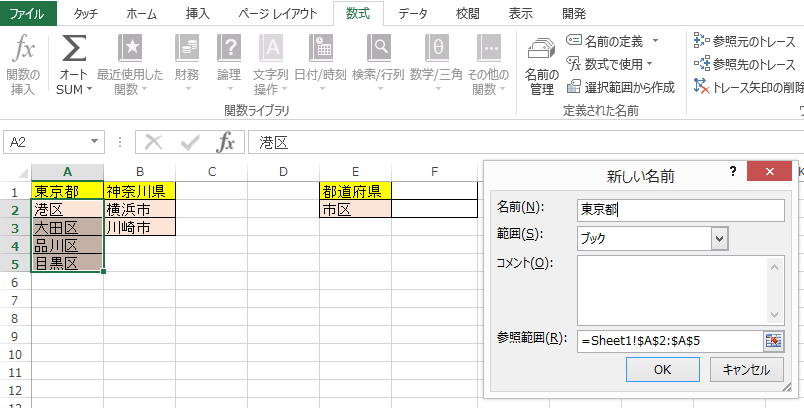Open the Text (文字列操作) functions icon
804x408 pixels.
(x=271, y=48)
